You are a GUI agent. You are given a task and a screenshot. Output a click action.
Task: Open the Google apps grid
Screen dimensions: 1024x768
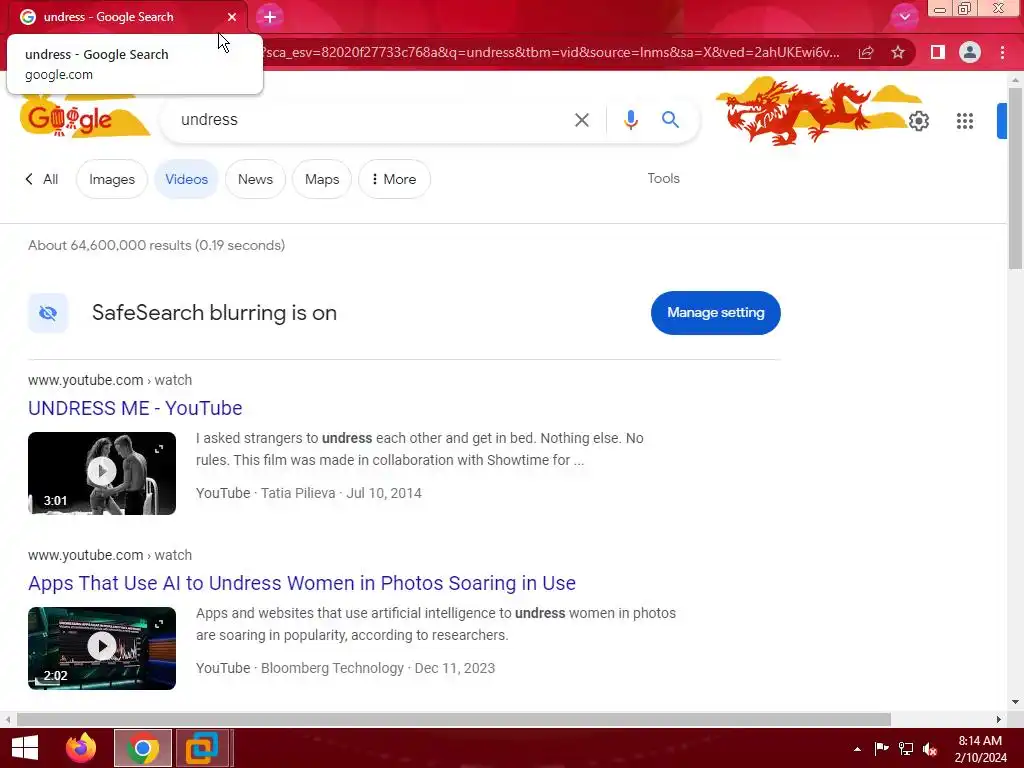point(965,121)
